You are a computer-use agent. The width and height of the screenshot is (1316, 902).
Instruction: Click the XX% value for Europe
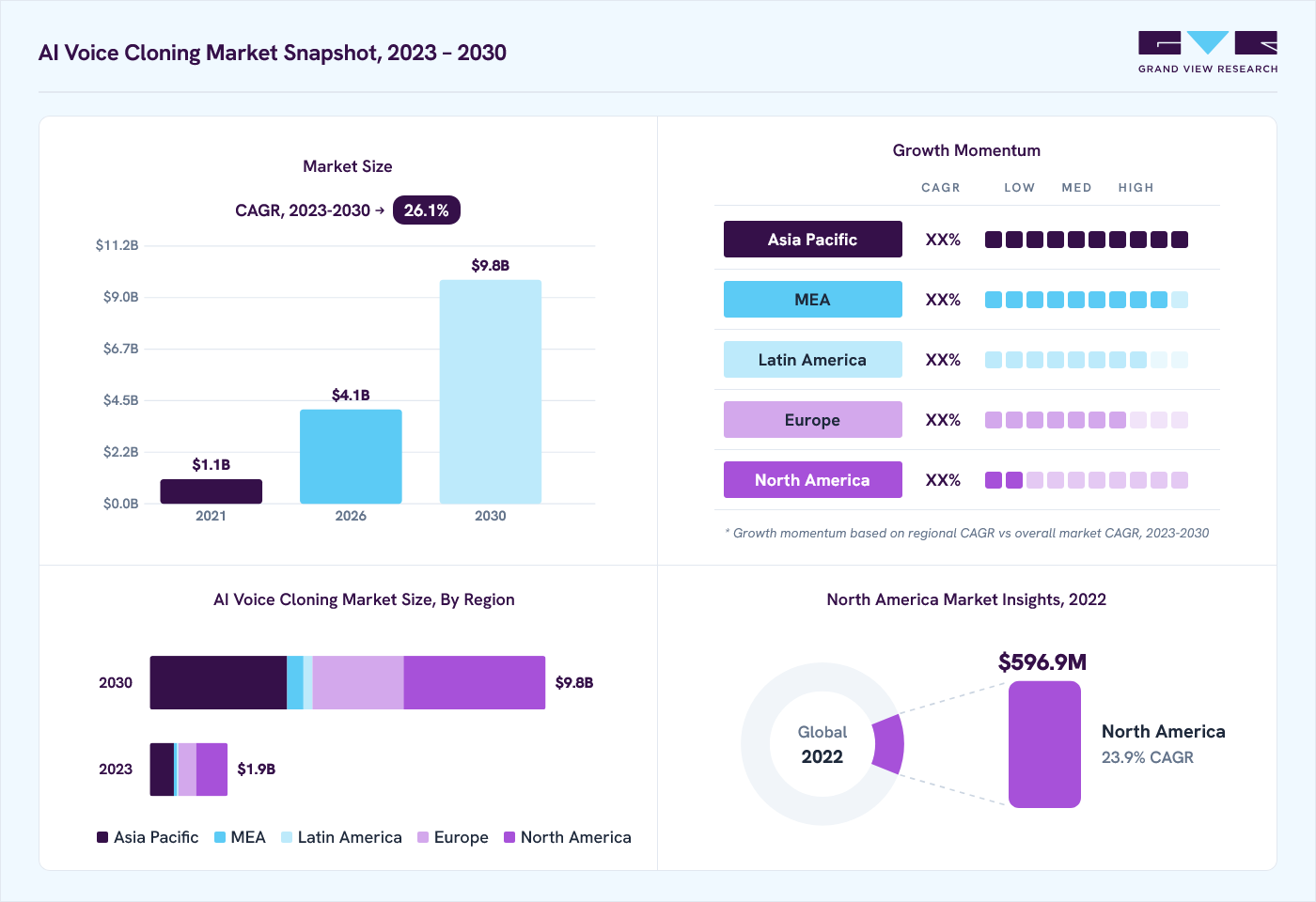pos(943,420)
